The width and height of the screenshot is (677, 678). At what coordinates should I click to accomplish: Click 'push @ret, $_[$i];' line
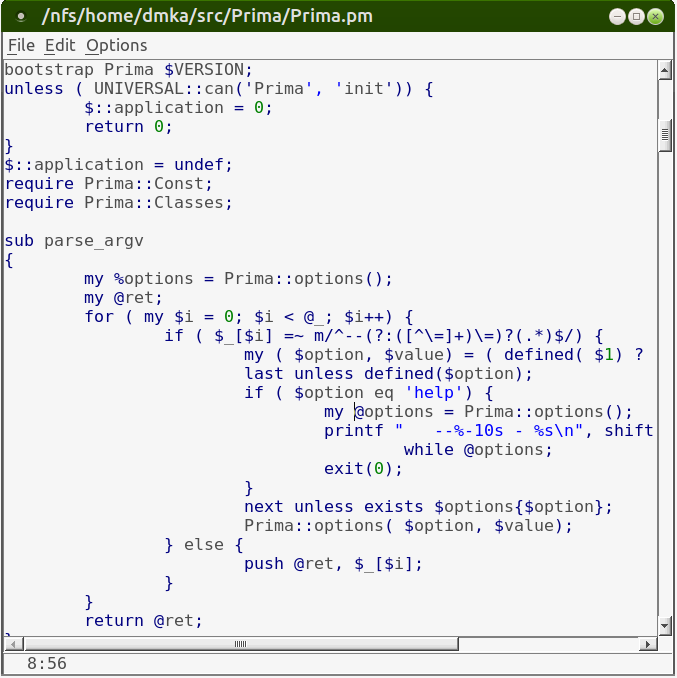pyautogui.click(x=333, y=564)
